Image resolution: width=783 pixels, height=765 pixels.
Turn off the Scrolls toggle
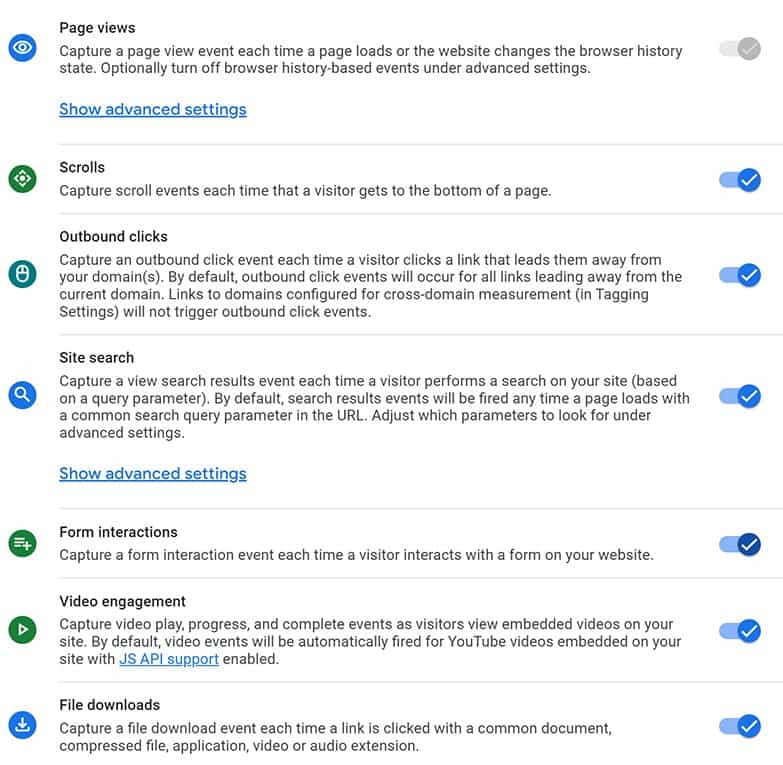coord(740,180)
